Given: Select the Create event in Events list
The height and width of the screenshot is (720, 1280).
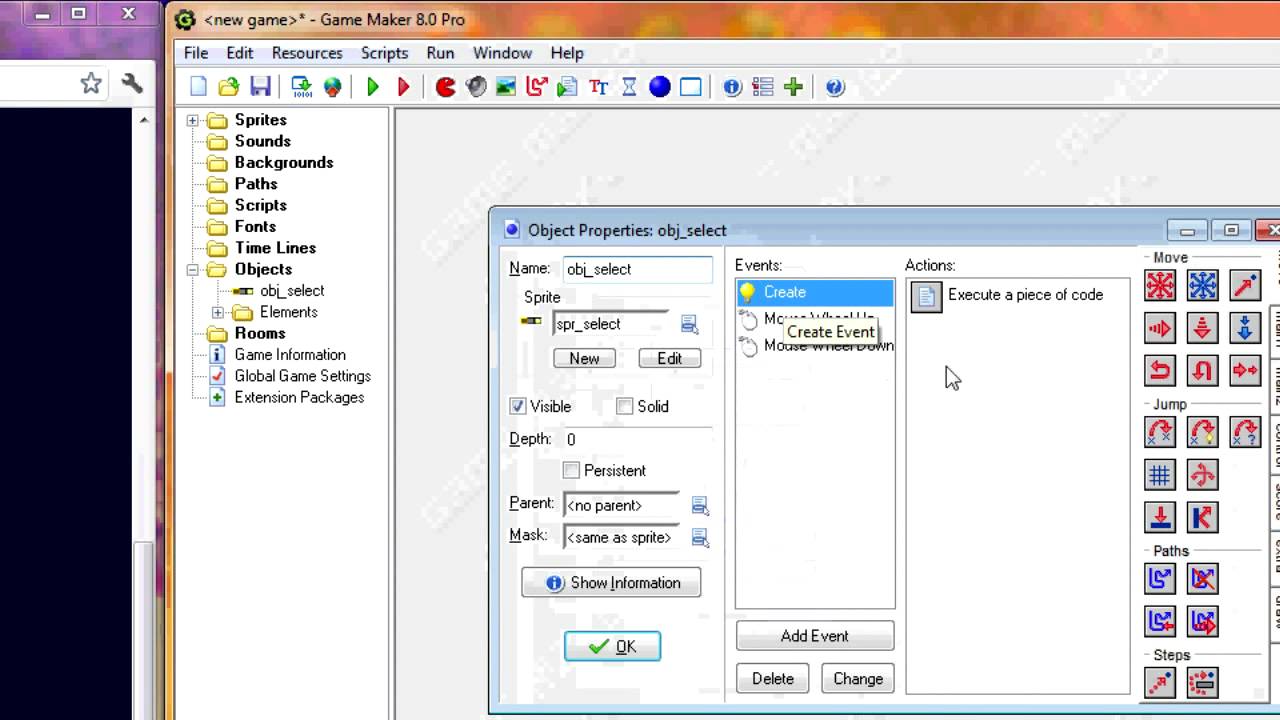Looking at the screenshot, I should click(x=815, y=292).
